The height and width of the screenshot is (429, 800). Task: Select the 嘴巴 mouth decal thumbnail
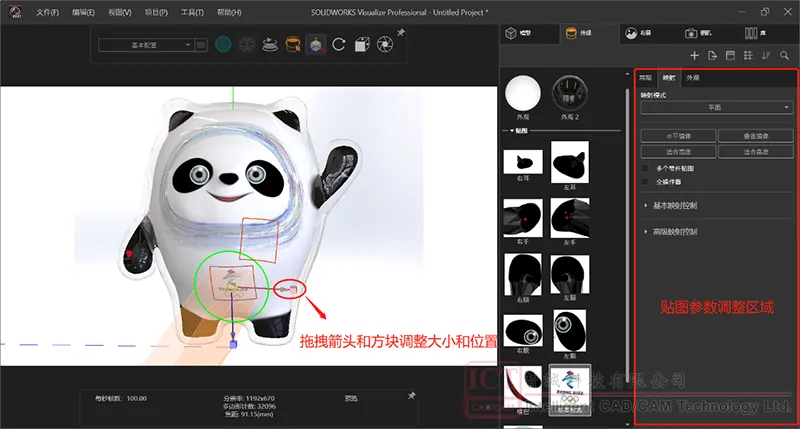523,387
